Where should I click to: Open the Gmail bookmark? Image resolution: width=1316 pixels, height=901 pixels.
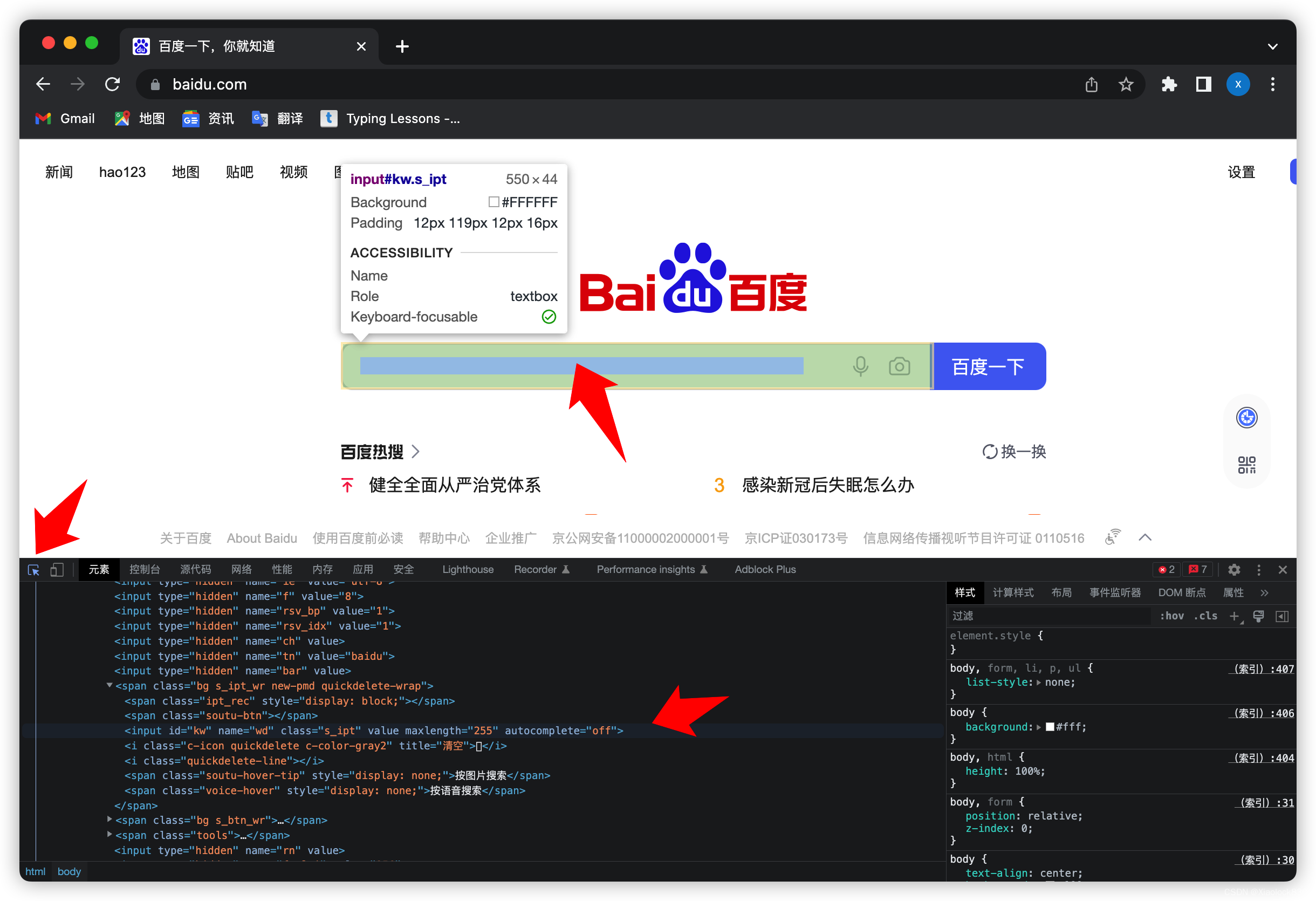click(x=65, y=118)
